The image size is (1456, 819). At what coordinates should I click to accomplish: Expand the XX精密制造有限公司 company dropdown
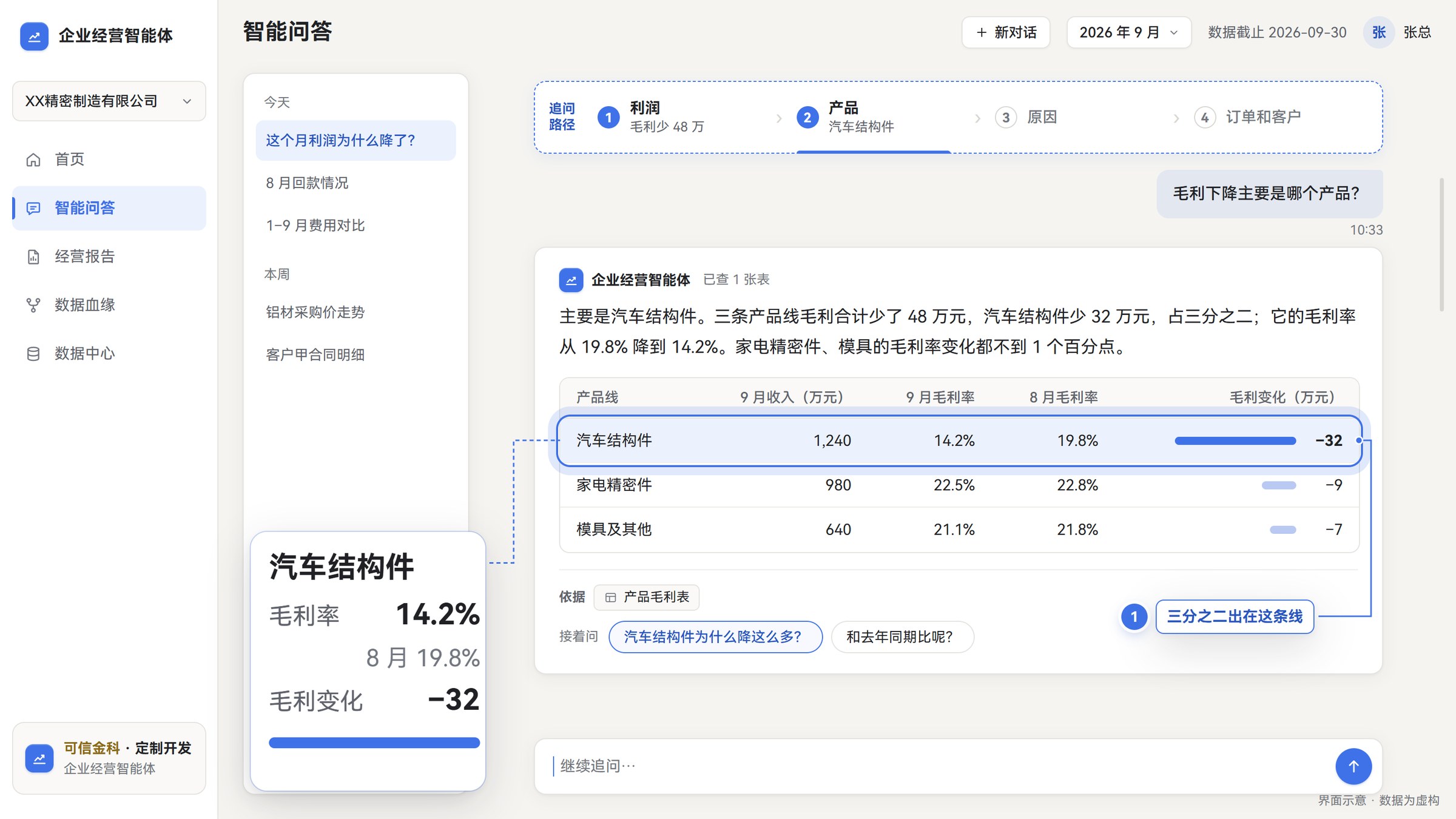pyautogui.click(x=109, y=101)
